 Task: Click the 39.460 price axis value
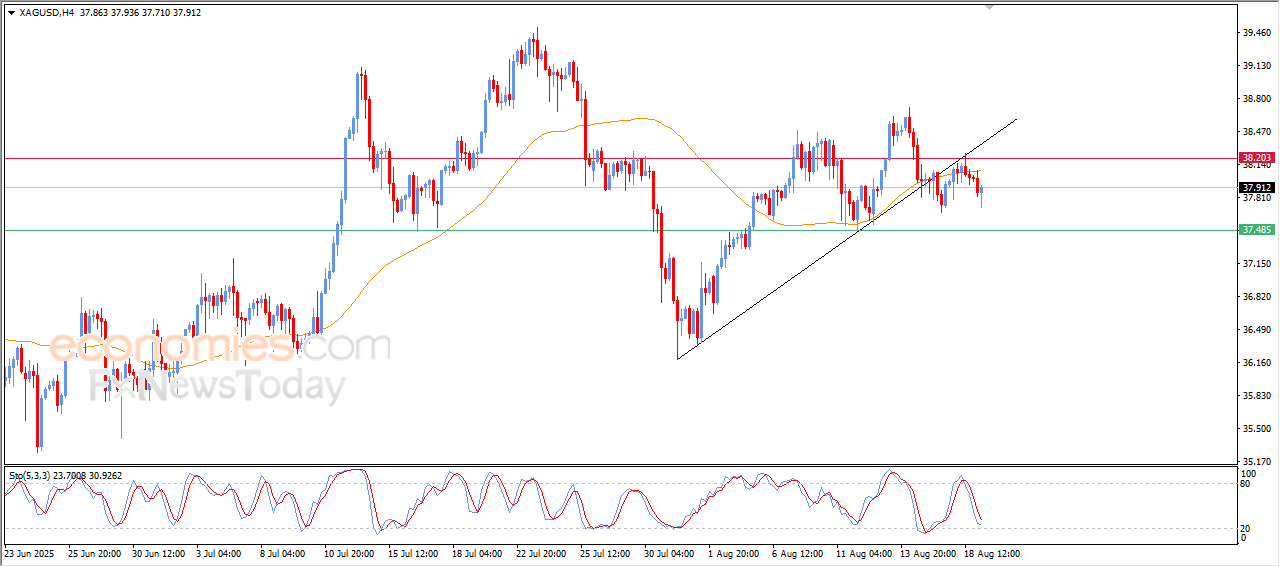[x=1256, y=33]
